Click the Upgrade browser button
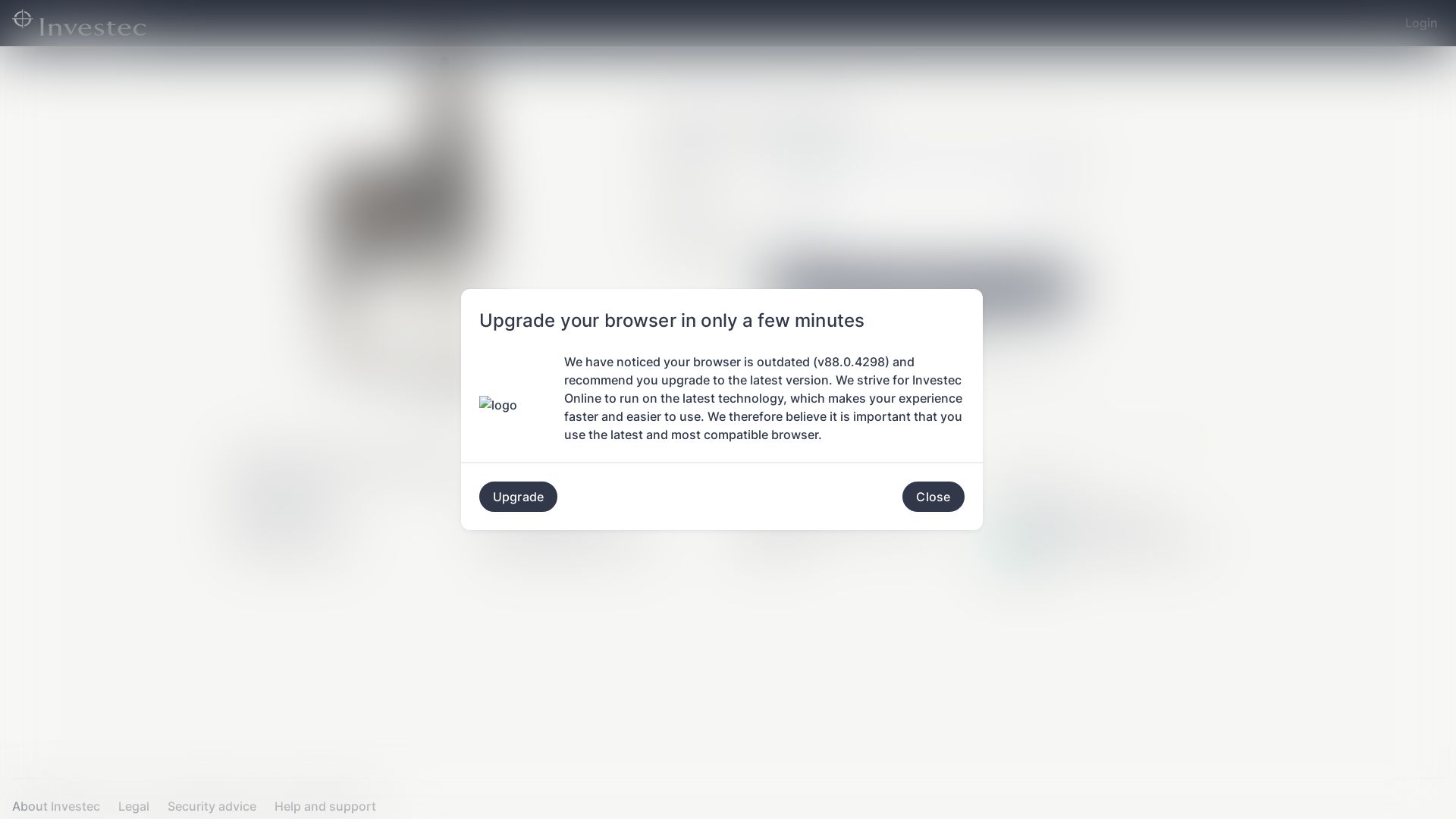Screen dimensions: 1456x819 518,496
